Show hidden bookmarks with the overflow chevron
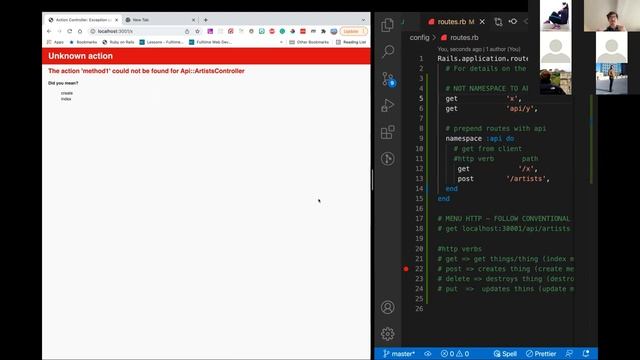 [x=281, y=42]
